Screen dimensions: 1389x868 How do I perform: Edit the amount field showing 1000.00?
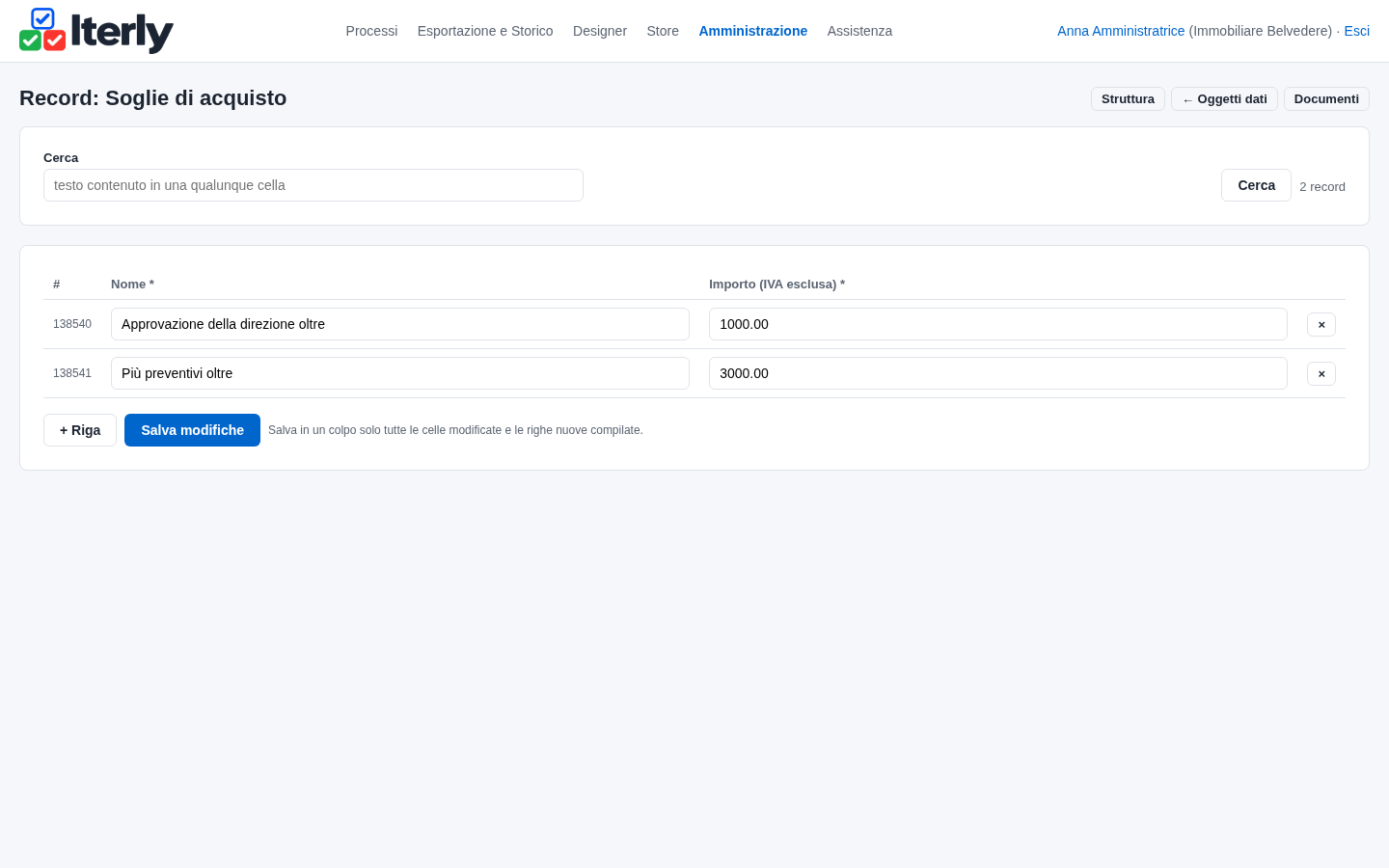(998, 324)
